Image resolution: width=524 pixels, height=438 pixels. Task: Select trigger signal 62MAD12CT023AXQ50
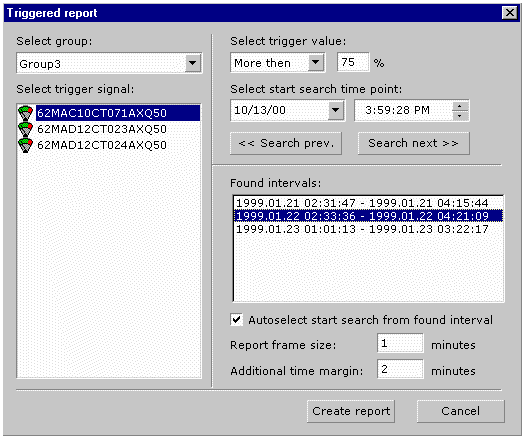pyautogui.click(x=102, y=129)
